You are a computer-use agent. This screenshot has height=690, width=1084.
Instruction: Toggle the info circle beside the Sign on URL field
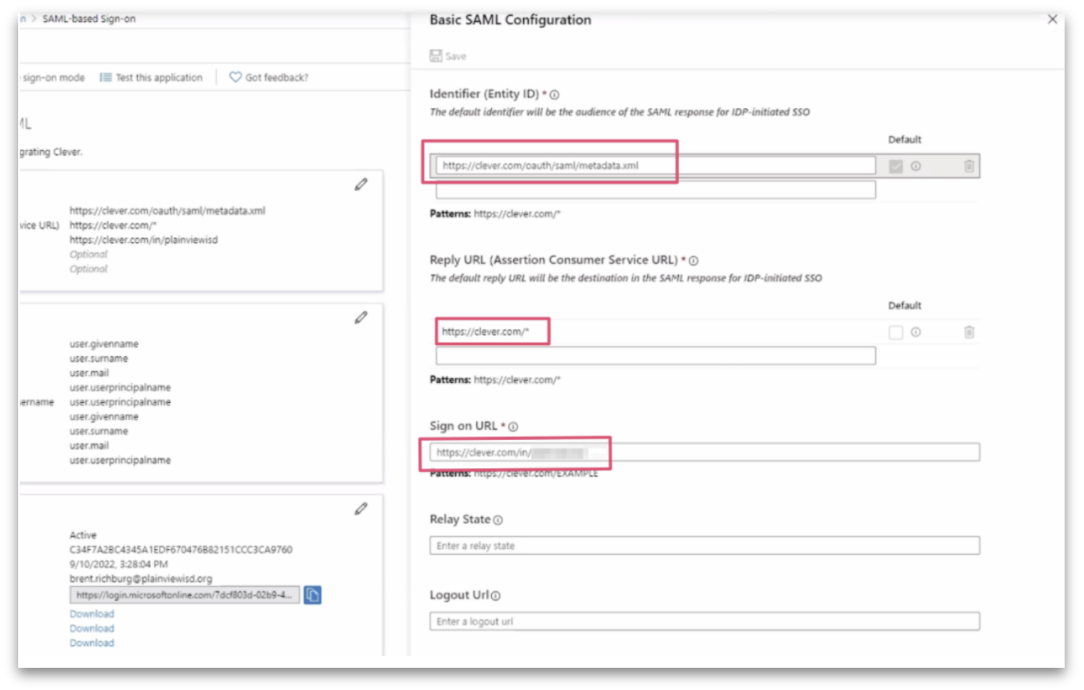pos(512,425)
